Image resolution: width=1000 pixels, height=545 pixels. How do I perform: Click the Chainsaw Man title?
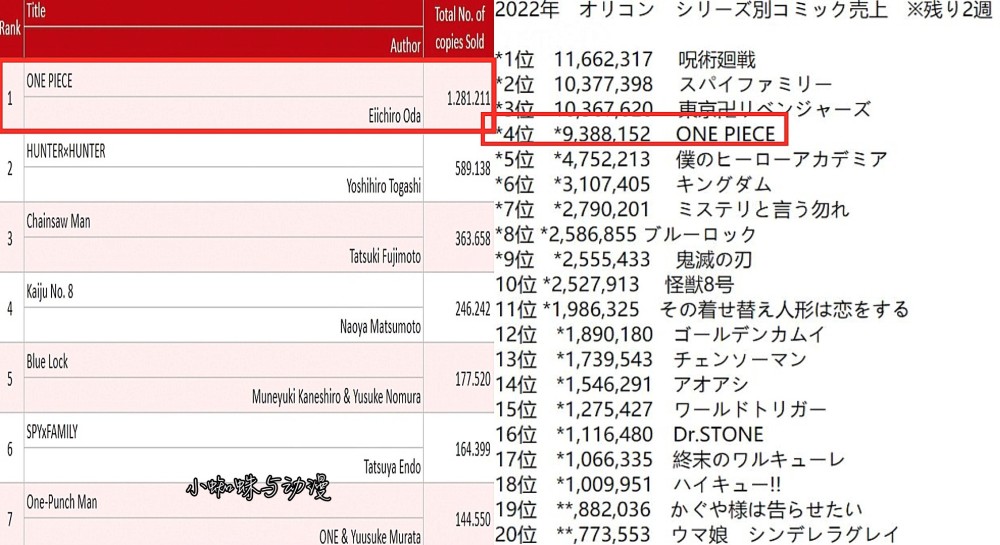tap(59, 222)
